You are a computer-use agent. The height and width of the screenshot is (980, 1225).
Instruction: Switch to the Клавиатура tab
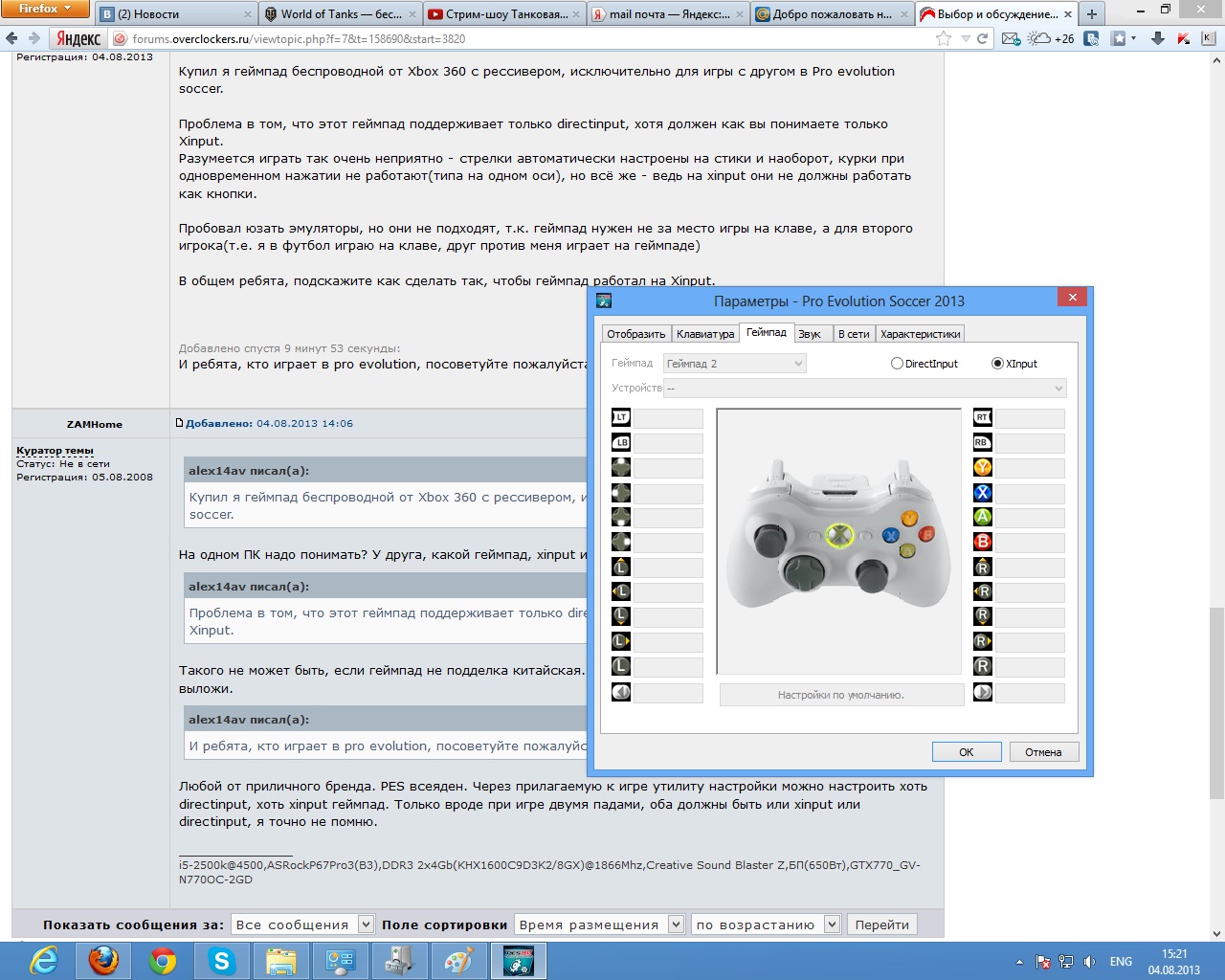pyautogui.click(x=705, y=334)
